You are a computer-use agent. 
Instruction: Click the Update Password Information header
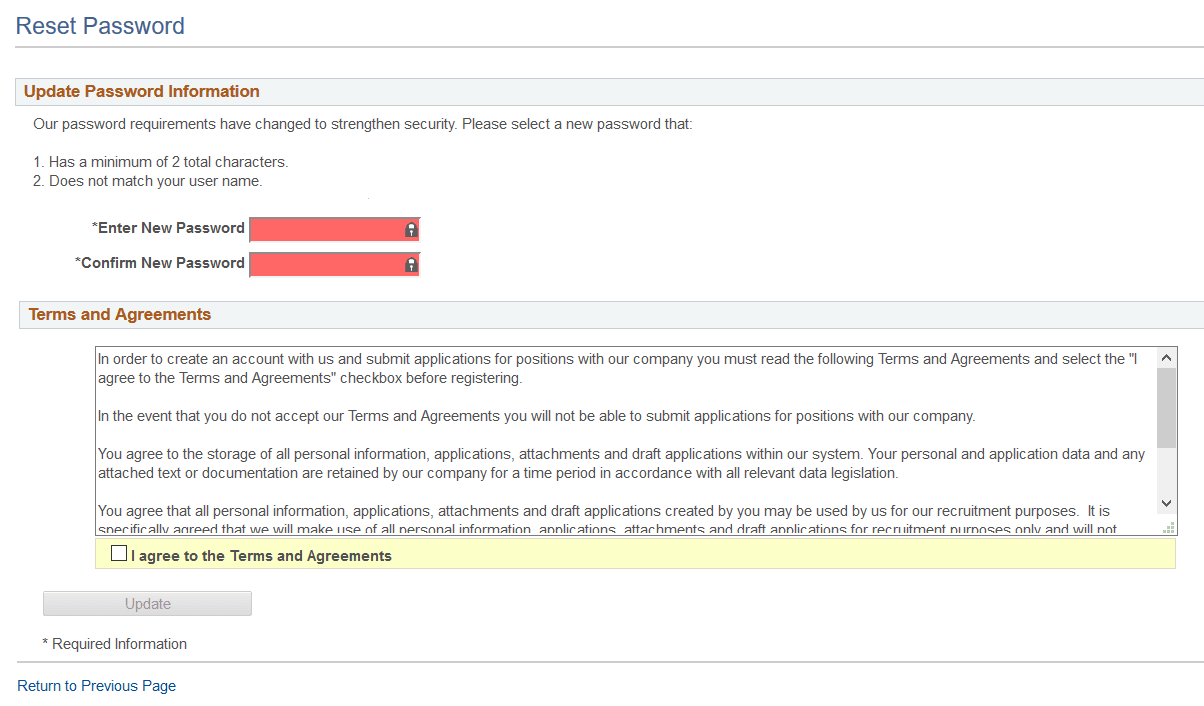[x=141, y=91]
